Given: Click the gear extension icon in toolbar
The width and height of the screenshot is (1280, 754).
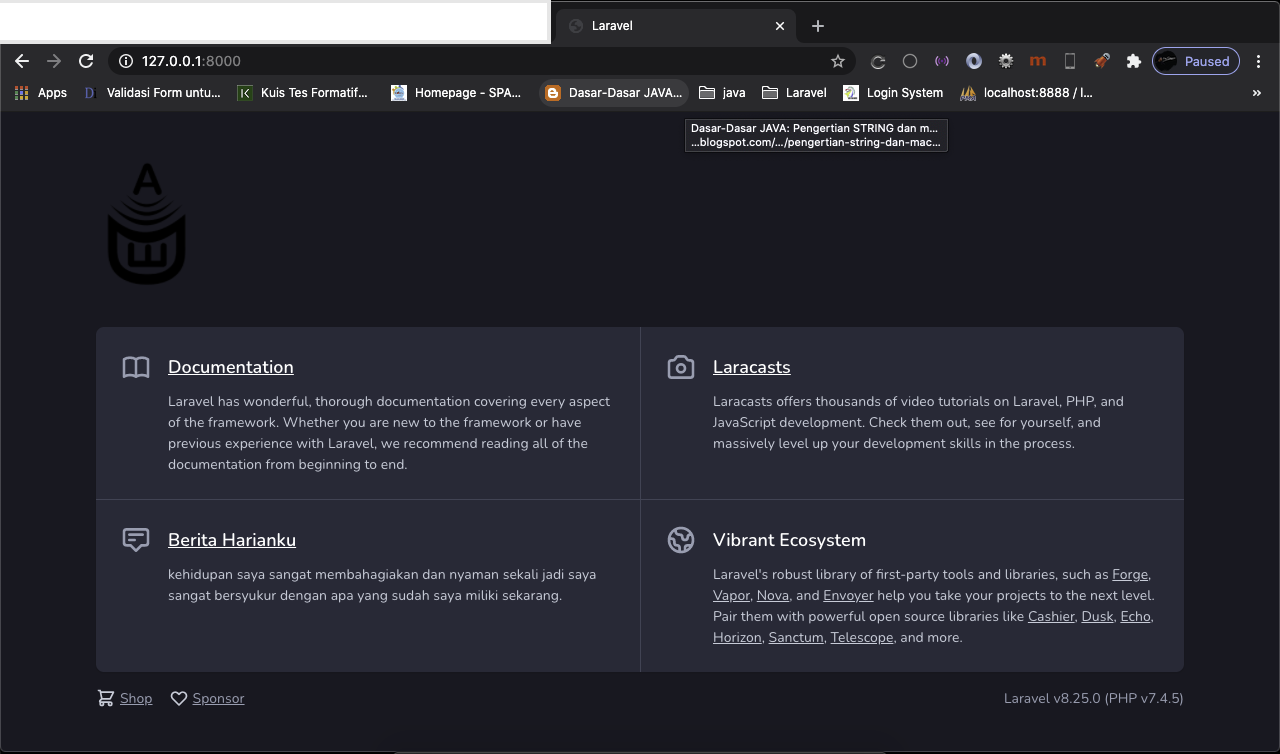Looking at the screenshot, I should (1006, 61).
